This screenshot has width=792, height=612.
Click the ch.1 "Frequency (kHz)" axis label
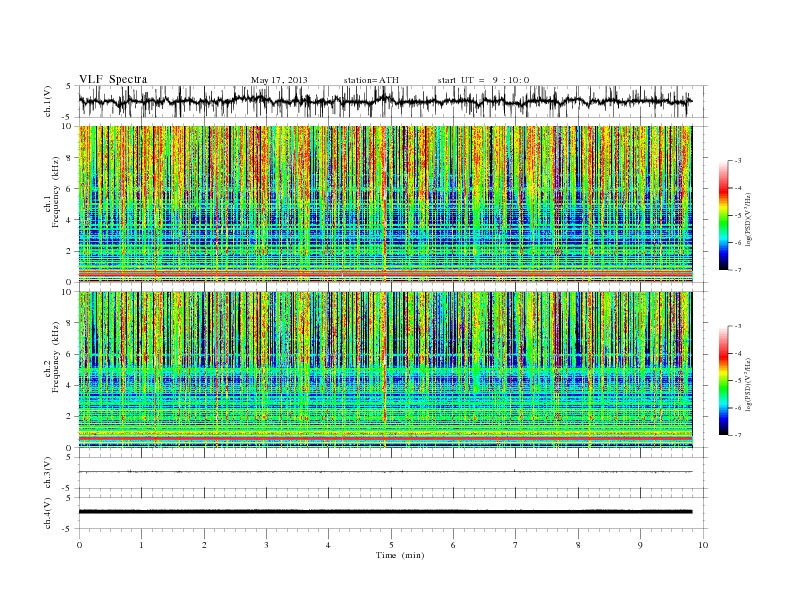pyautogui.click(x=56, y=192)
